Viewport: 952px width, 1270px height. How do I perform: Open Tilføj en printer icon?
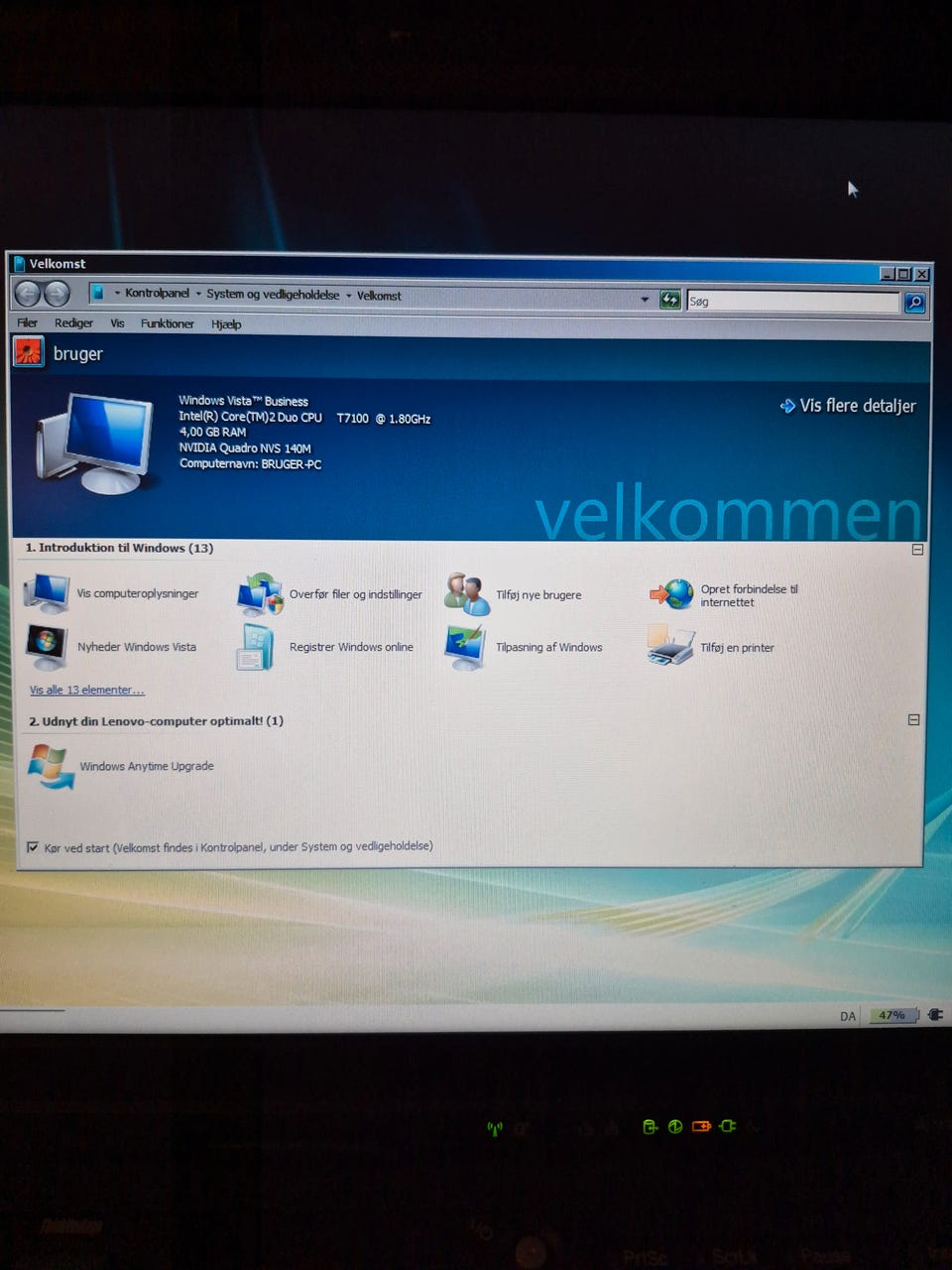(x=670, y=646)
